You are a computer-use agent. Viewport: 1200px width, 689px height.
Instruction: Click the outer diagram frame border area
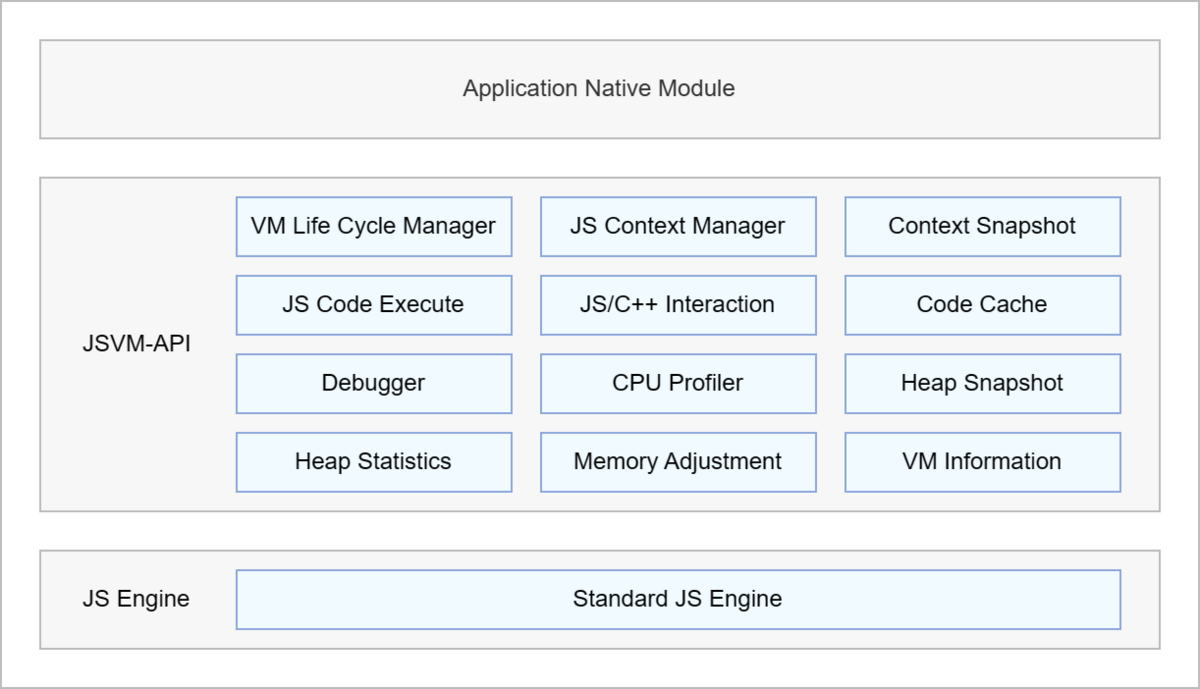tap(600, 668)
